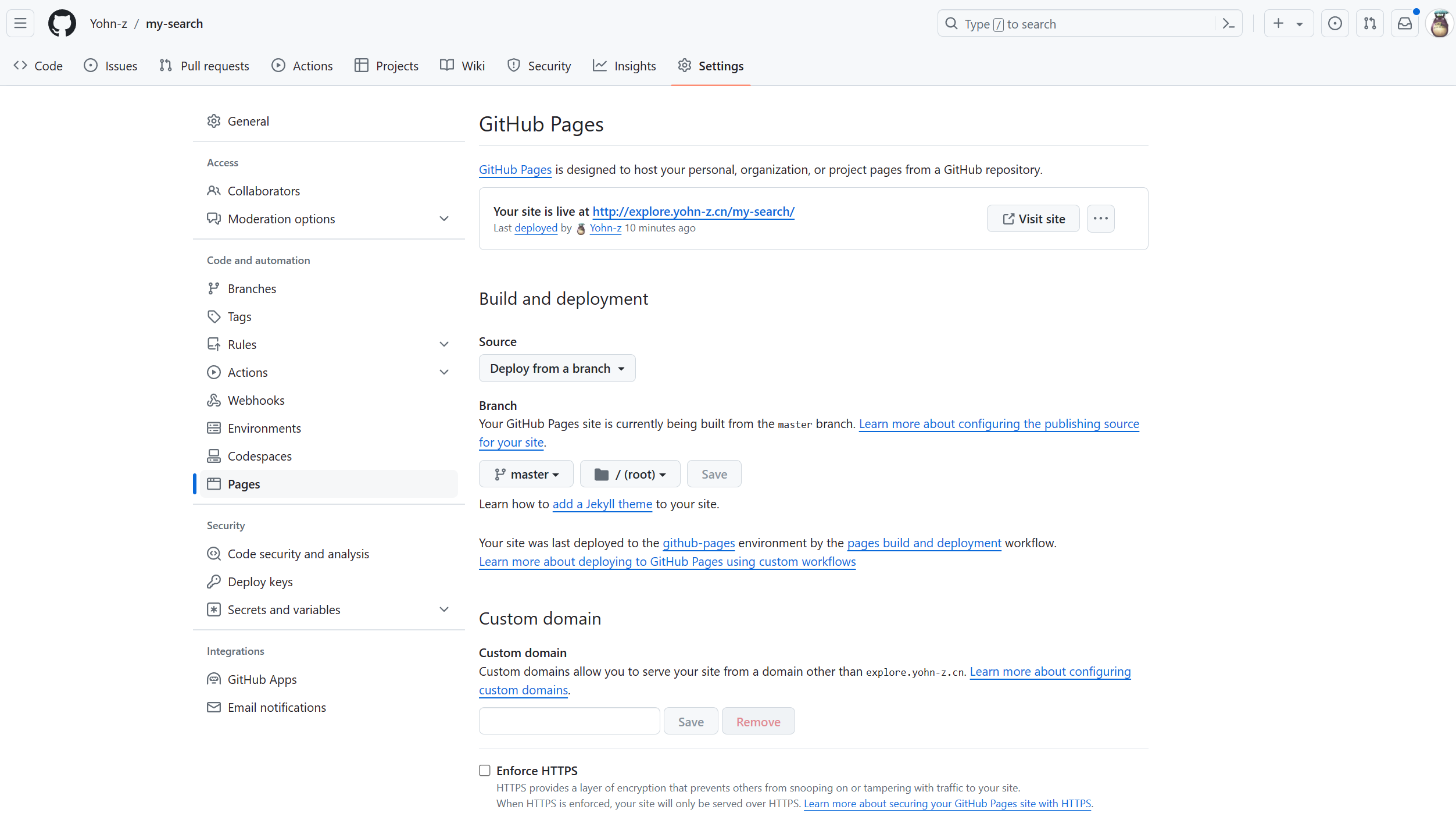Open the notifications inbox icon
The width and height of the screenshot is (1456, 813).
click(1405, 23)
